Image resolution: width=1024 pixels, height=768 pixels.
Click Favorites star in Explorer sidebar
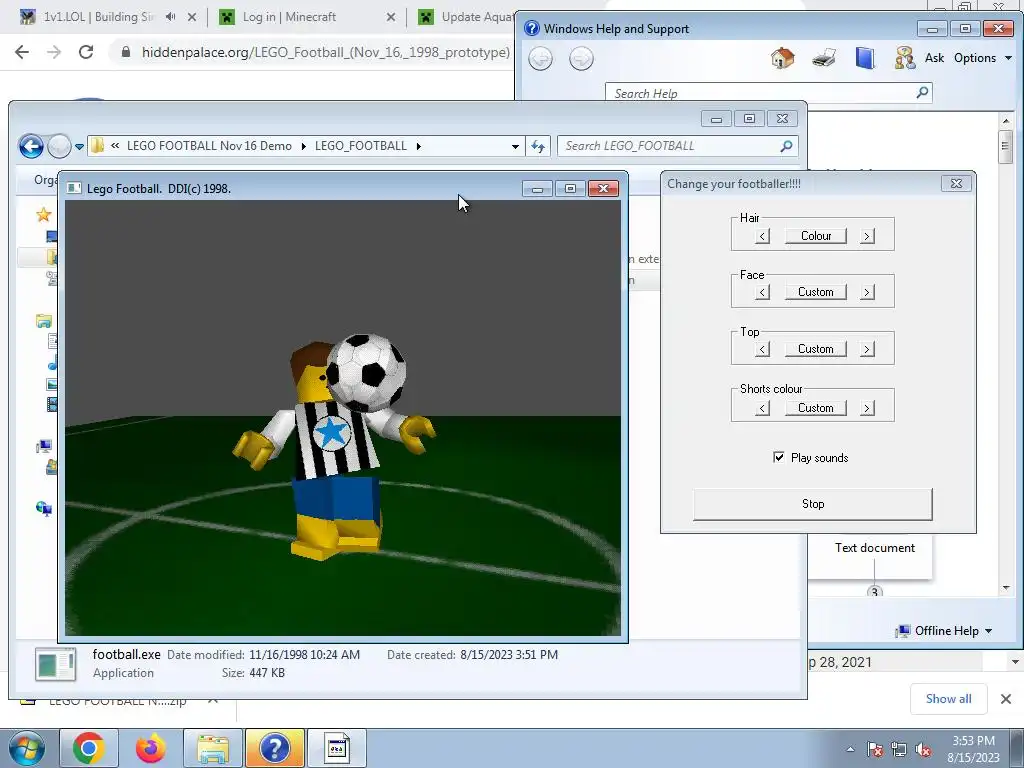pyautogui.click(x=44, y=214)
